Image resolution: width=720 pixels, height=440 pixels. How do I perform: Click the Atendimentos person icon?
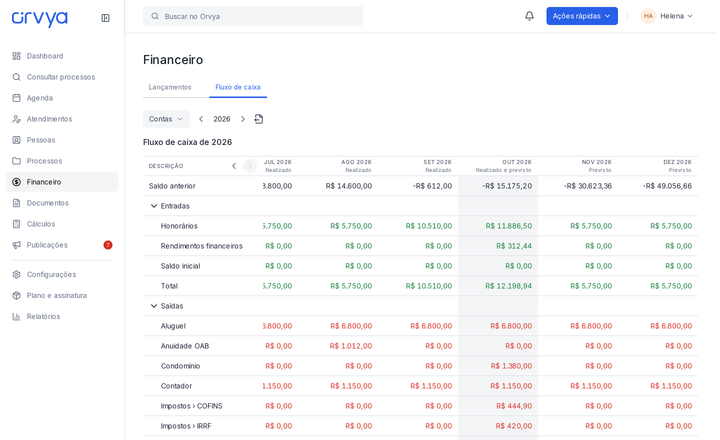(x=17, y=119)
